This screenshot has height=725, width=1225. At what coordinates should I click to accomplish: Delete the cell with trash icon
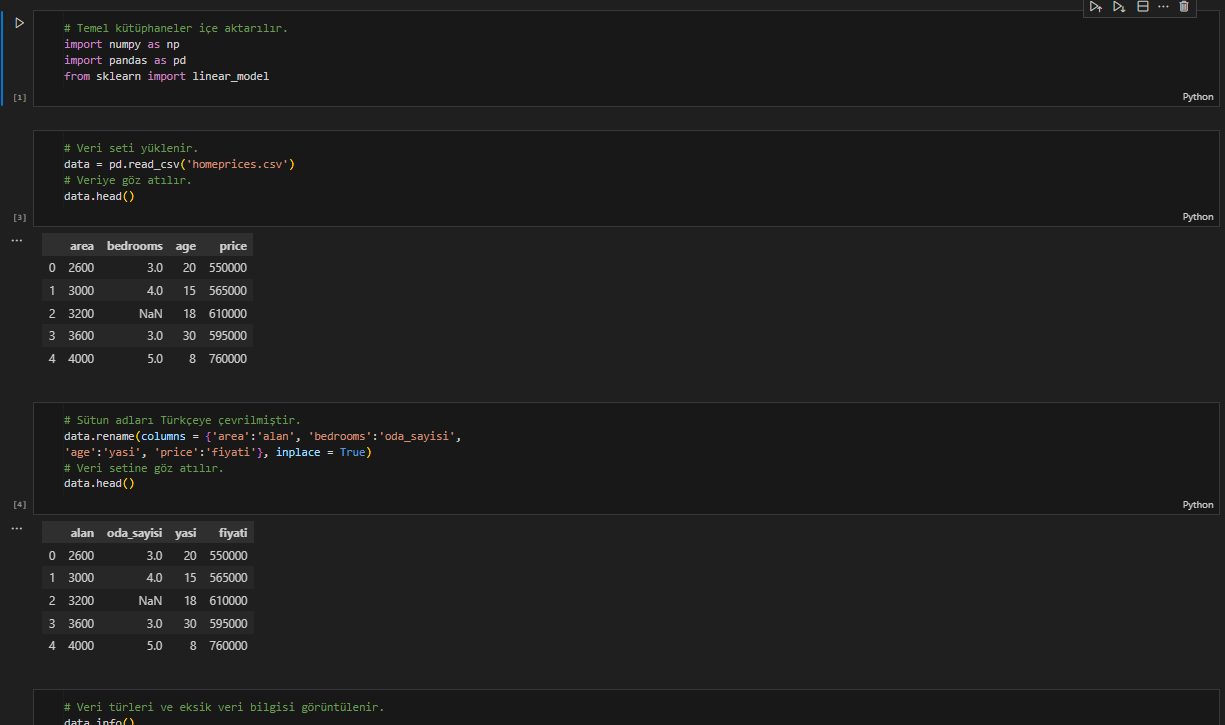(x=1184, y=7)
